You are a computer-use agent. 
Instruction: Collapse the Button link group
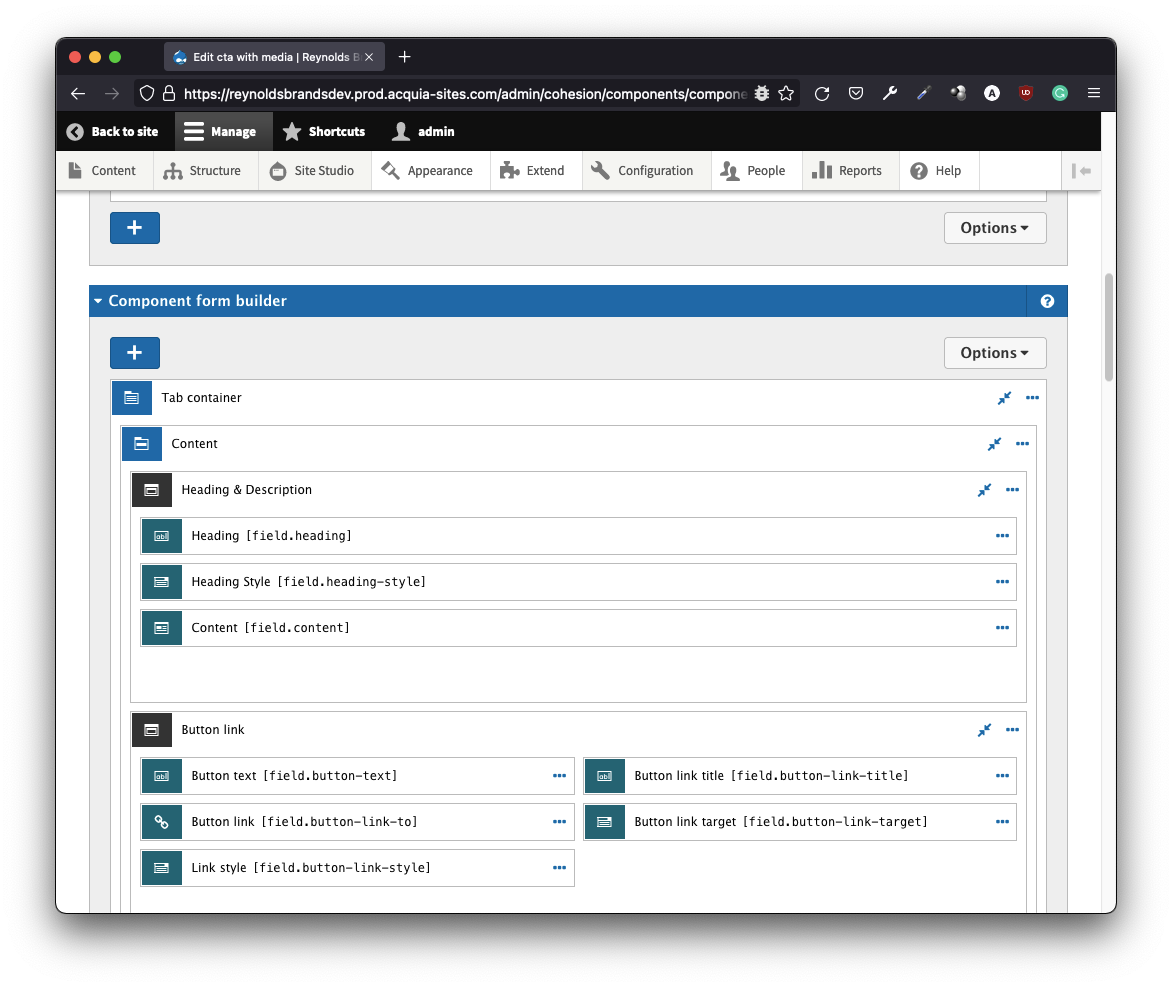click(x=984, y=730)
